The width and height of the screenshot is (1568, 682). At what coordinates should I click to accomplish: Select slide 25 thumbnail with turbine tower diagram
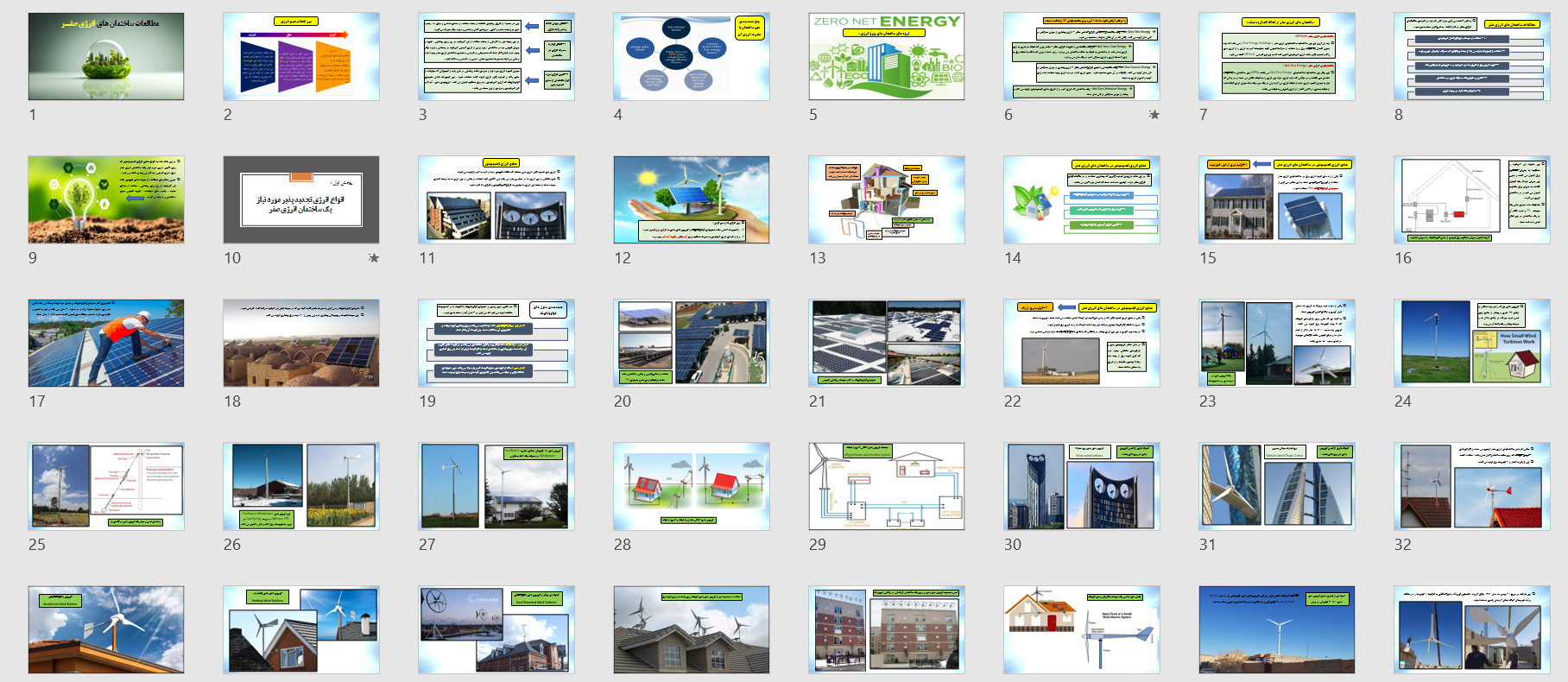106,486
